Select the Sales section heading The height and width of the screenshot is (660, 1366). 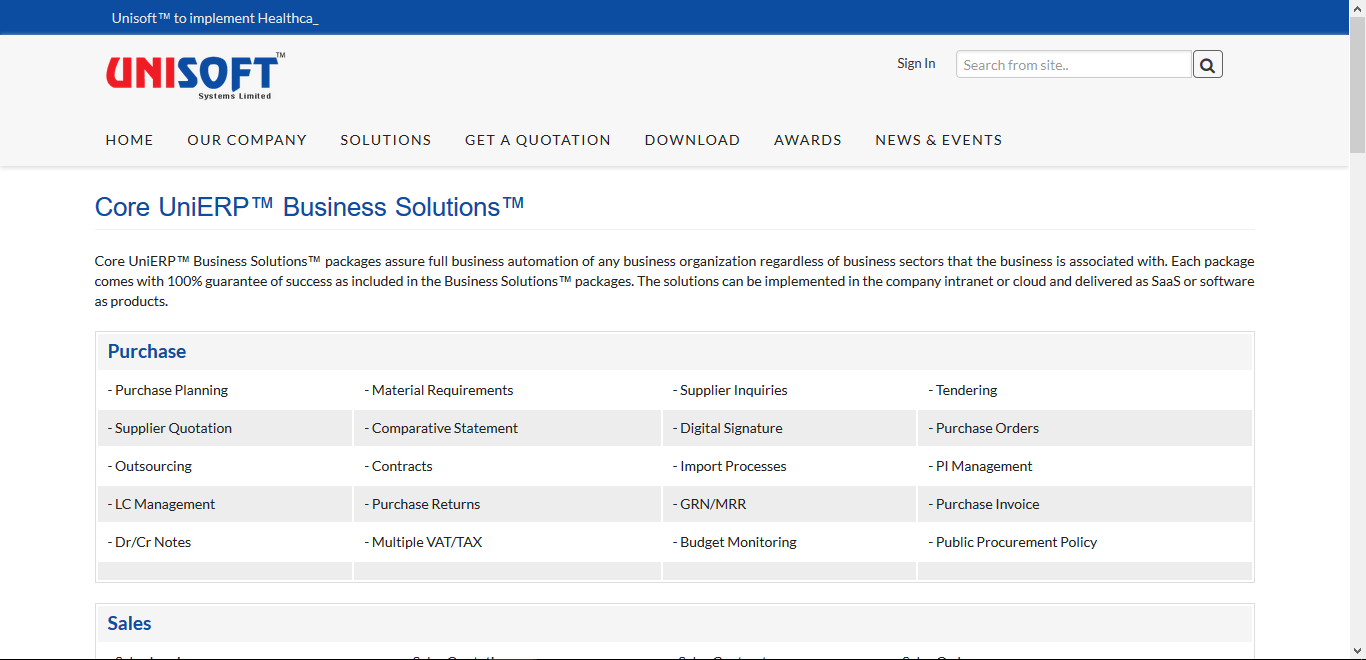coord(130,623)
